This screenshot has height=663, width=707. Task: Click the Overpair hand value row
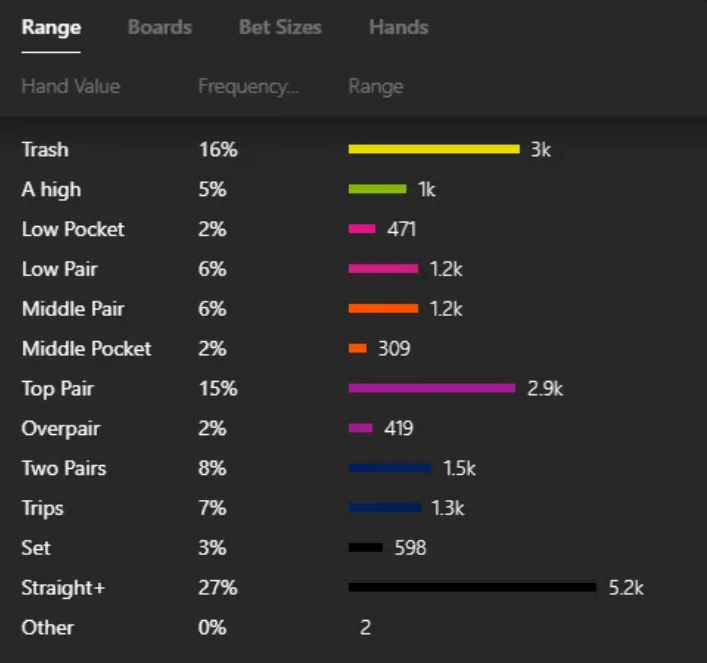60,428
